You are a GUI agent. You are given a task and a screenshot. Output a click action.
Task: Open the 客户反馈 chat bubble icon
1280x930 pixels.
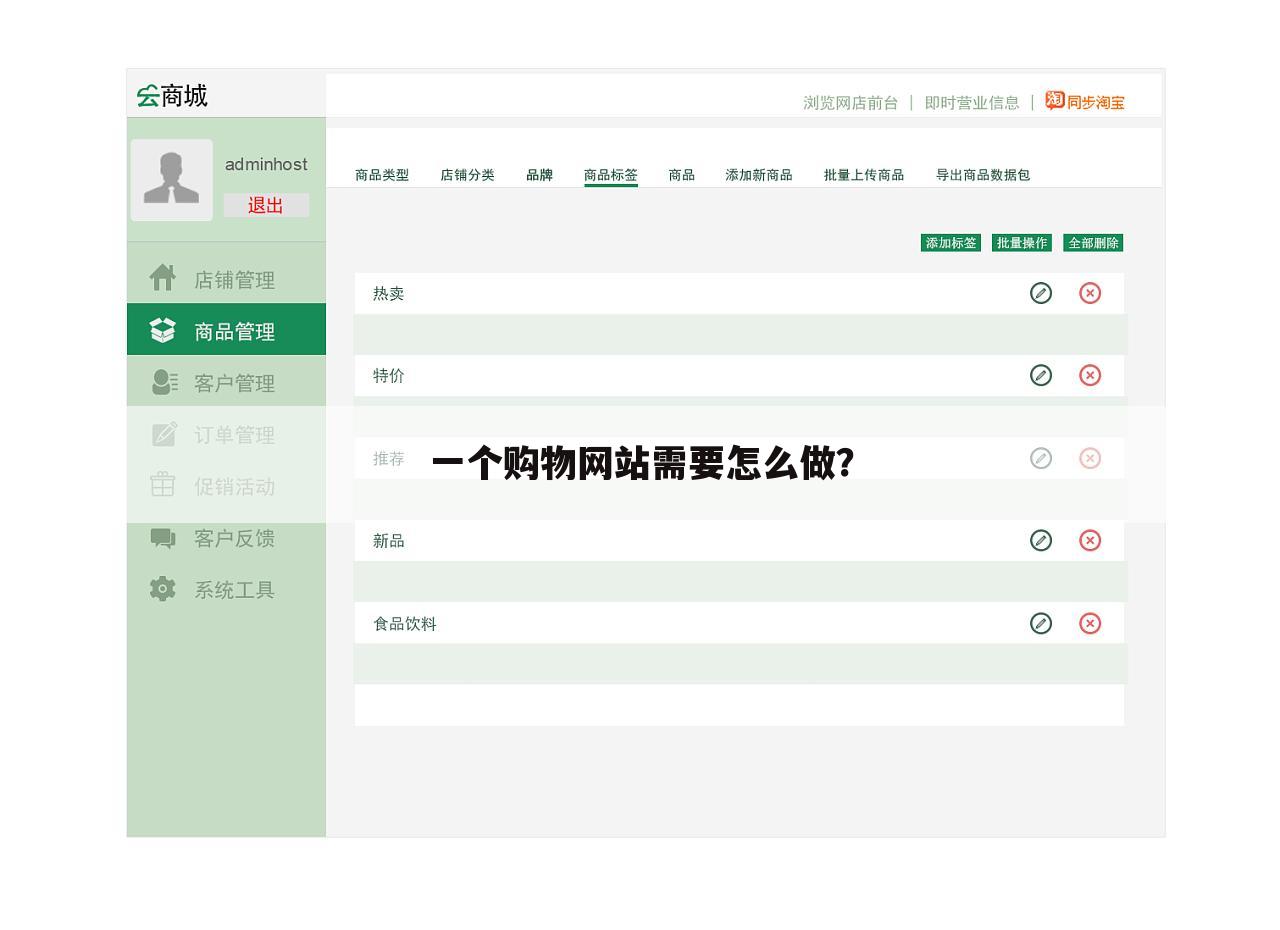(163, 538)
